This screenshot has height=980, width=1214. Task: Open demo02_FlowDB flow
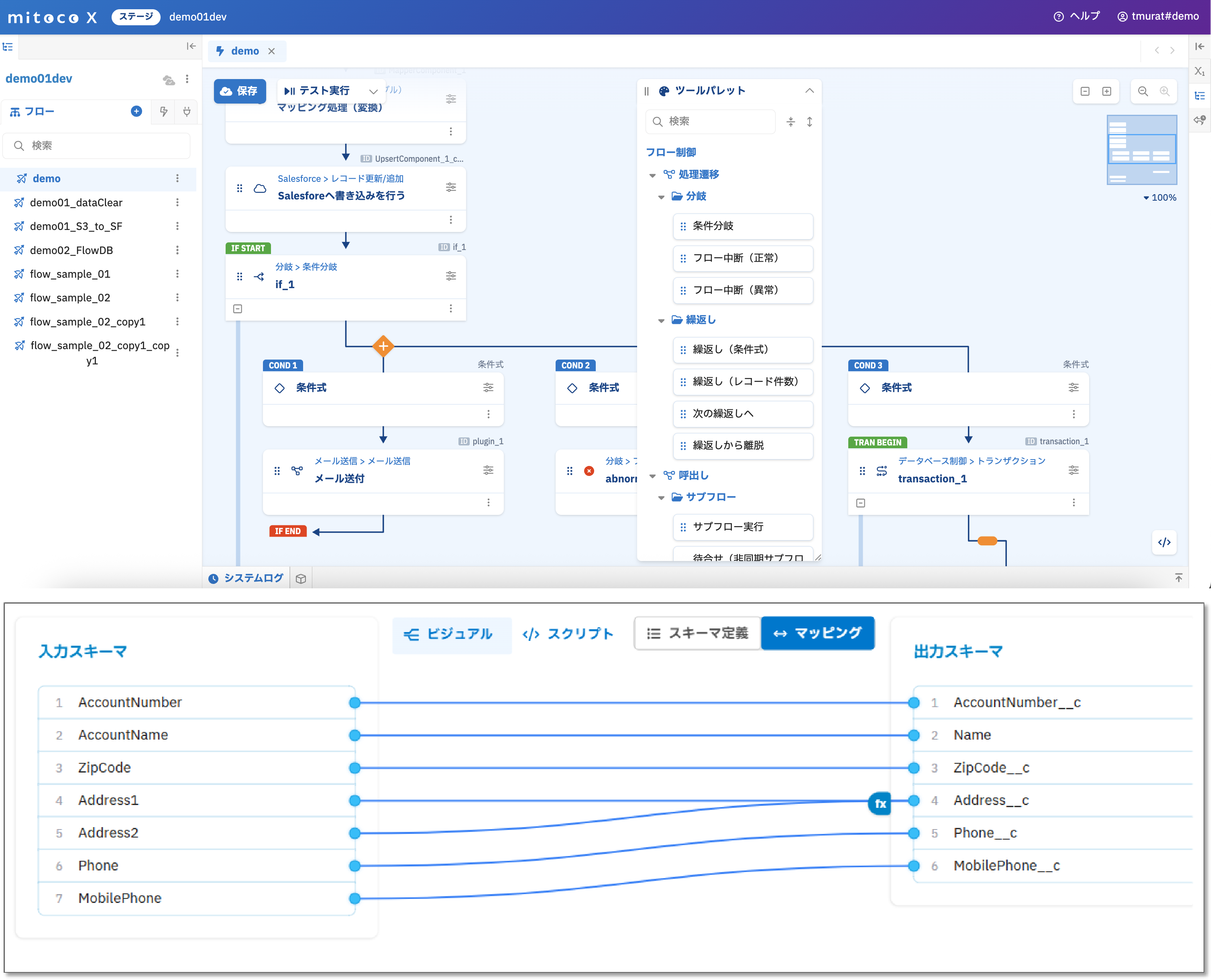71,250
